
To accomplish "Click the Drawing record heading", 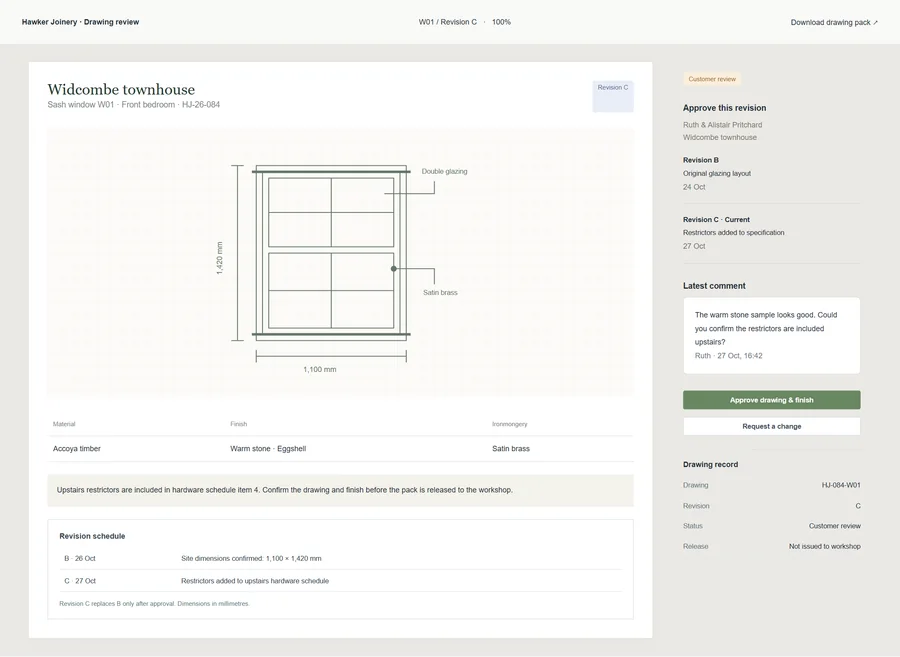I will [x=711, y=464].
